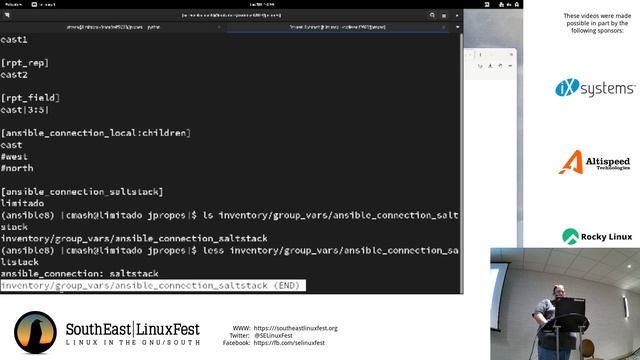Switch to the second terminal tab
640x360 pixels.
click(x=337, y=27)
